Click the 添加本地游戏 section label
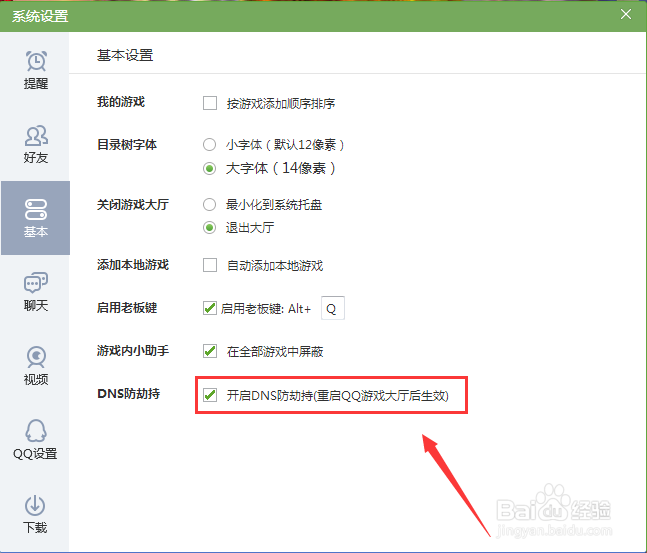Viewport: 647px width, 553px height. (133, 265)
